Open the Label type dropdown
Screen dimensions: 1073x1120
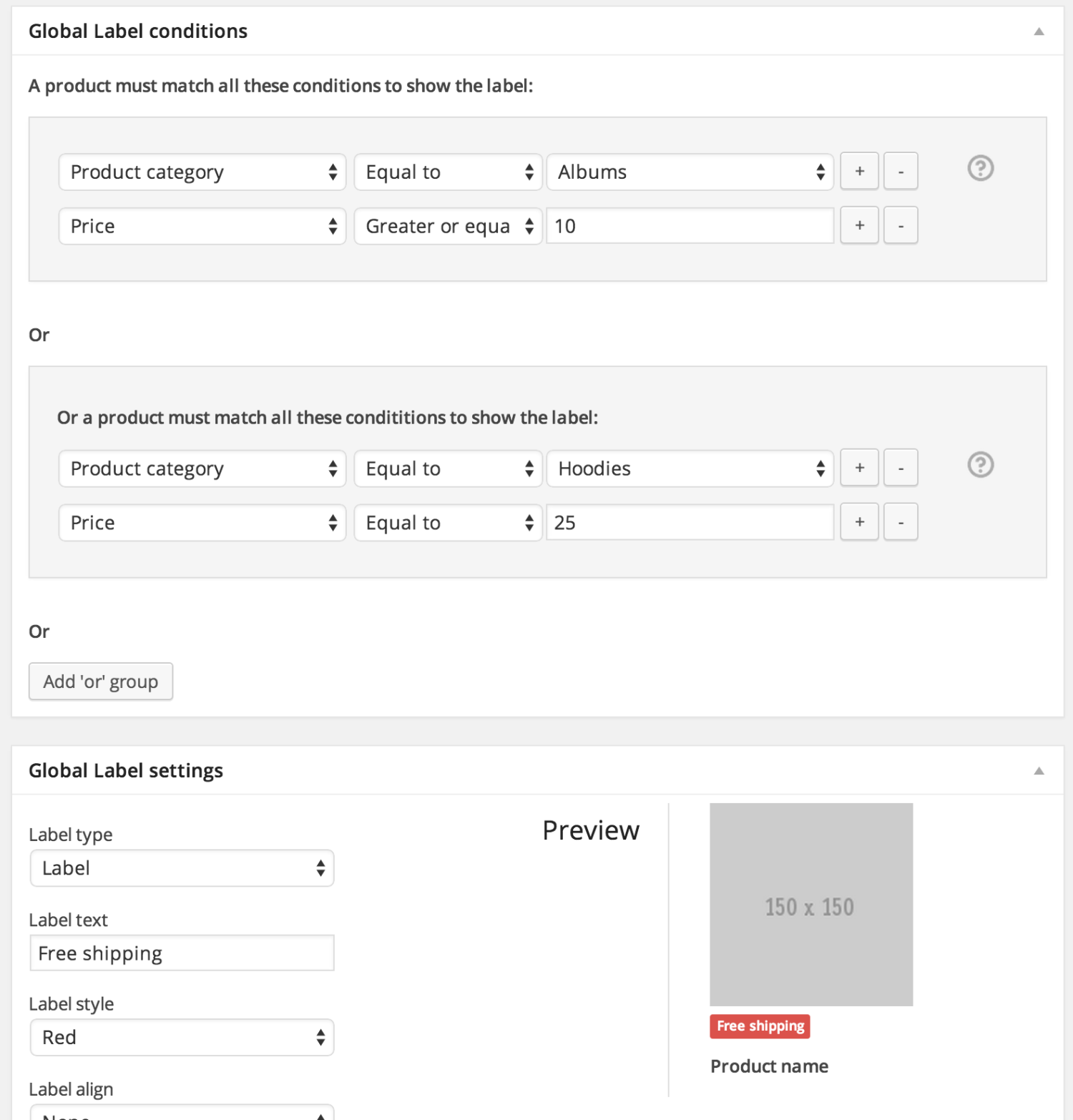point(182,868)
